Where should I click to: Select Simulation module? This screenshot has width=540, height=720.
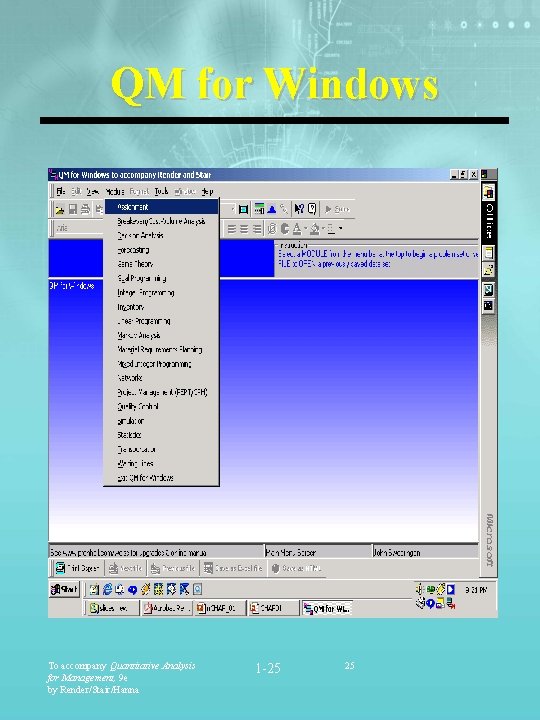pos(161,421)
